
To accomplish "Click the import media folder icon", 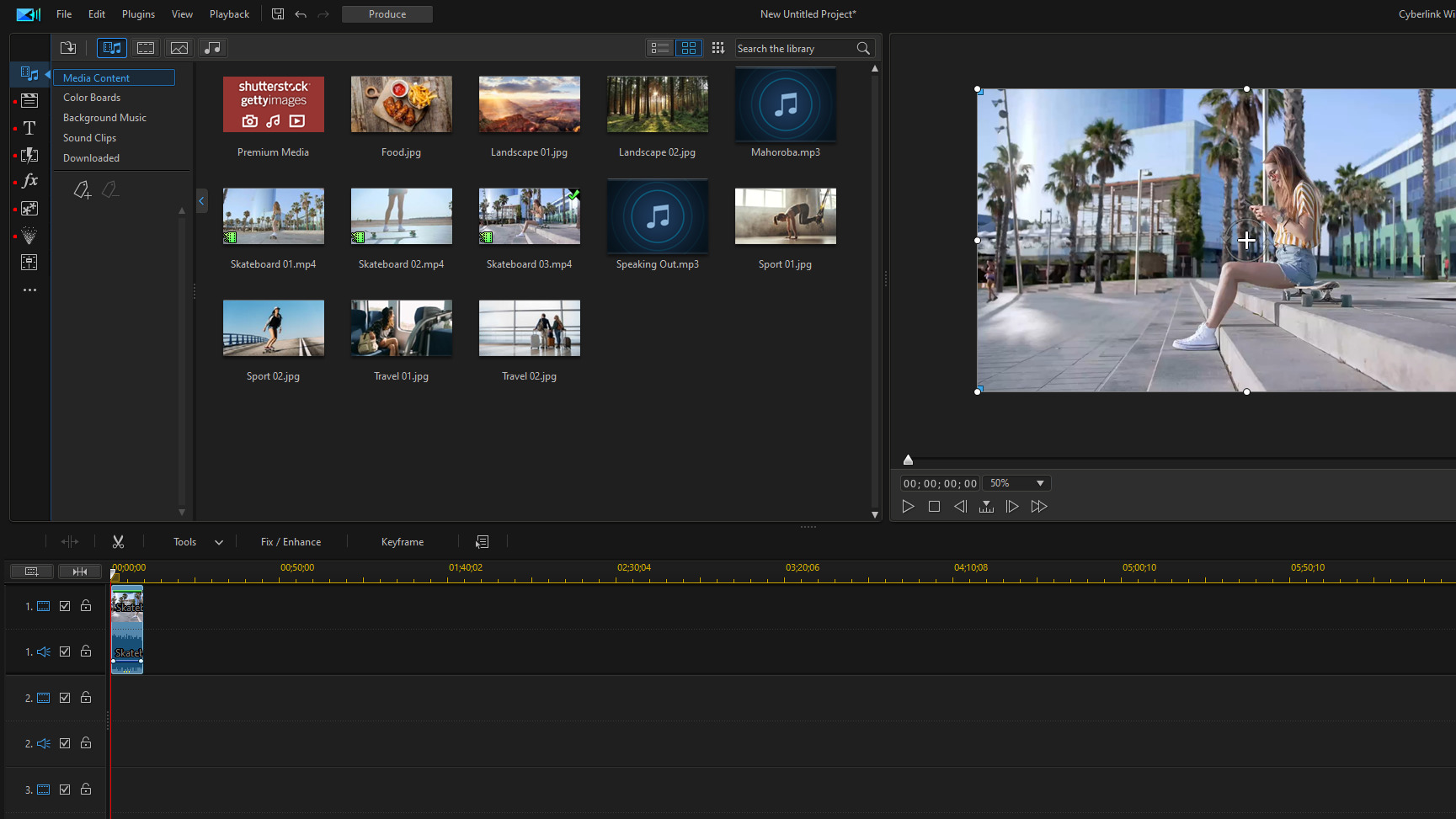I will coord(68,48).
